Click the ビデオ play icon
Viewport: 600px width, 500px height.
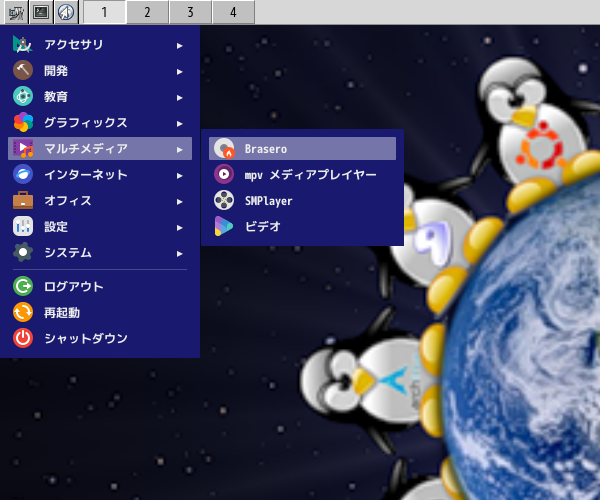[224, 226]
